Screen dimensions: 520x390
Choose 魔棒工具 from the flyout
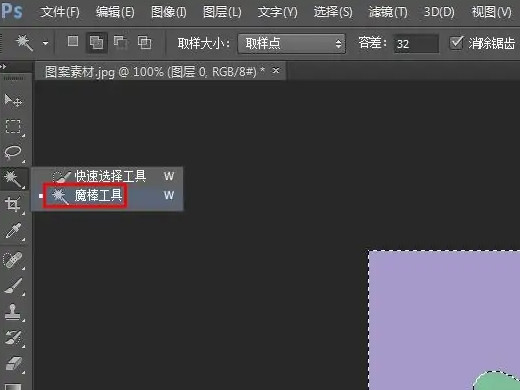[107, 195]
